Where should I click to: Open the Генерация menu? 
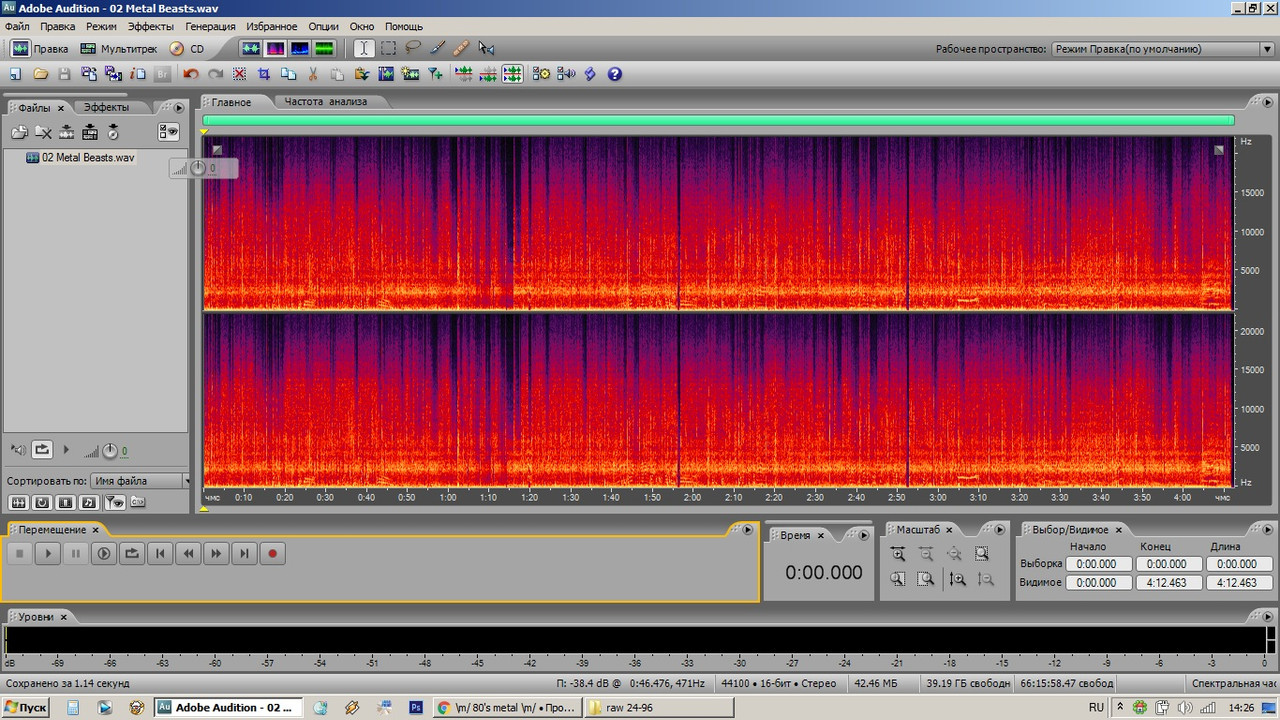coord(211,26)
